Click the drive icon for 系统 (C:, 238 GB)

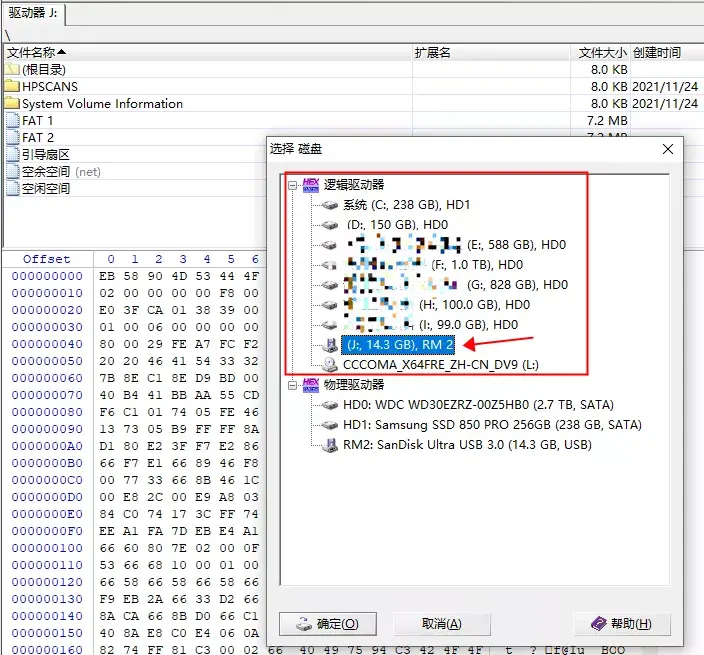330,205
